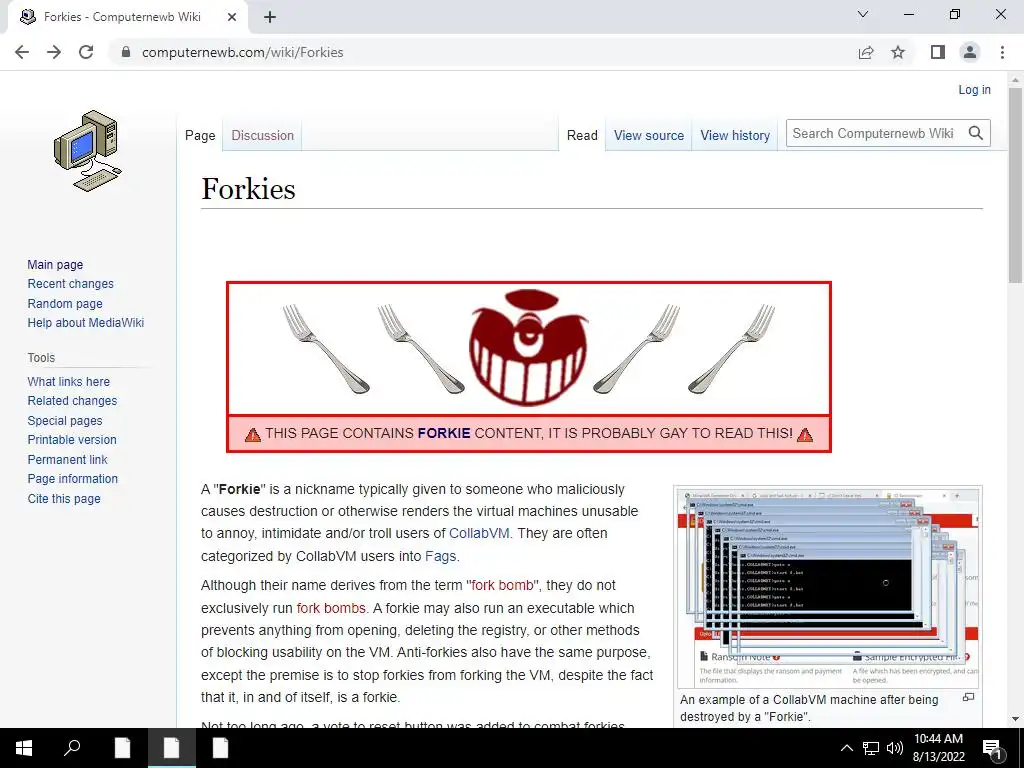Open the taskbar clock showing 10:44 AM
Image resolution: width=1024 pixels, height=768 pixels.
click(x=938, y=748)
